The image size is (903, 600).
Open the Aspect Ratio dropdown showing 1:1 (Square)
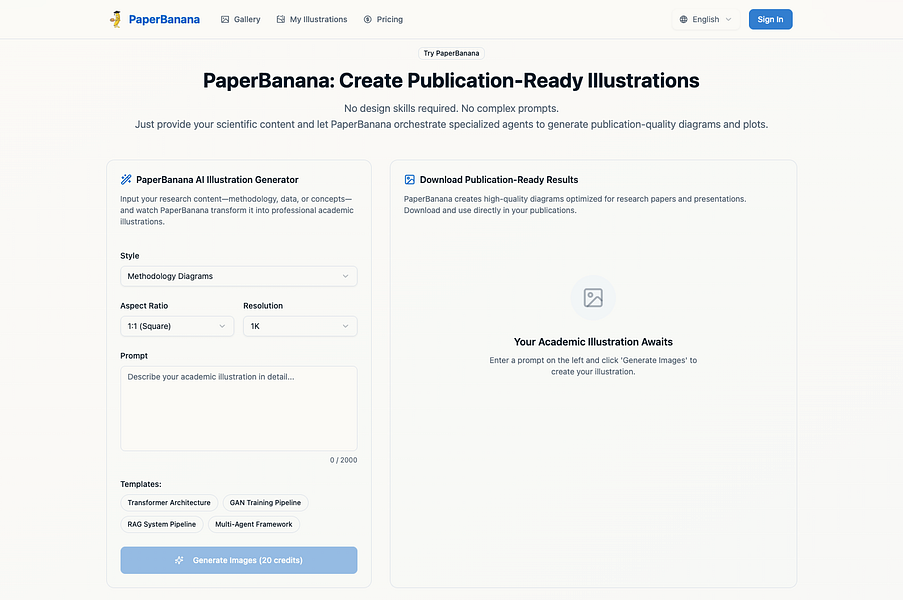(x=177, y=326)
